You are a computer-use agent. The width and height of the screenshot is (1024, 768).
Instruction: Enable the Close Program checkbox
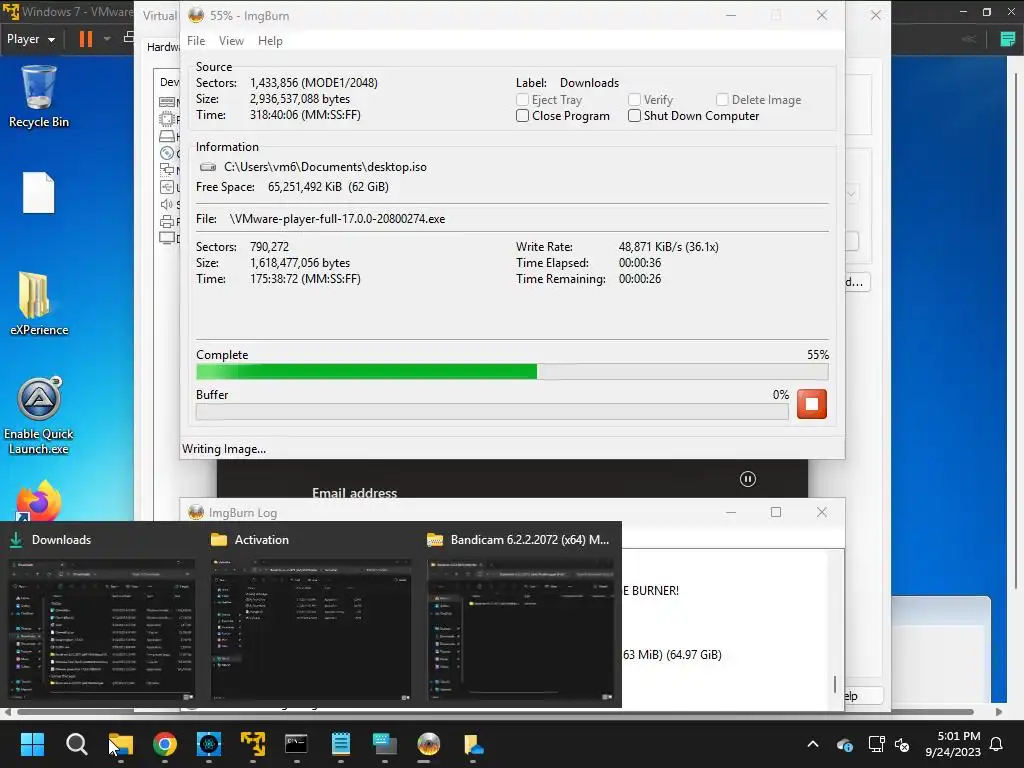[522, 116]
